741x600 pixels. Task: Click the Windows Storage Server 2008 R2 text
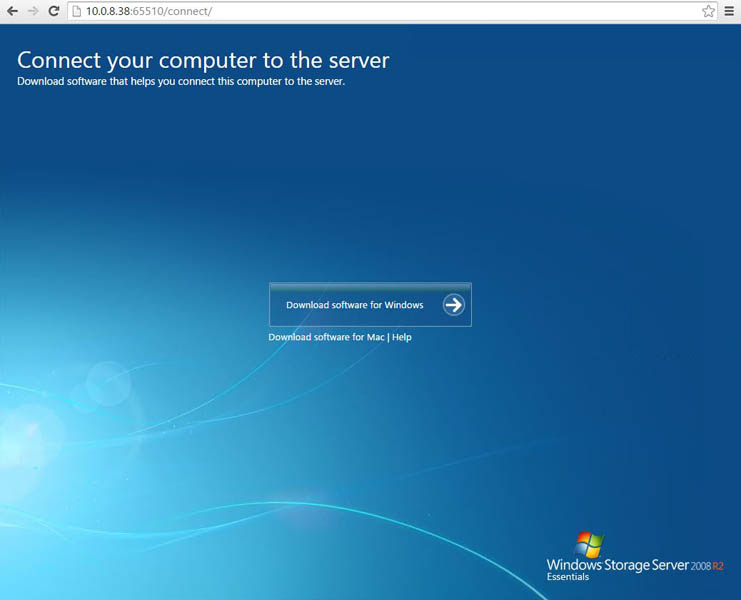click(x=635, y=565)
